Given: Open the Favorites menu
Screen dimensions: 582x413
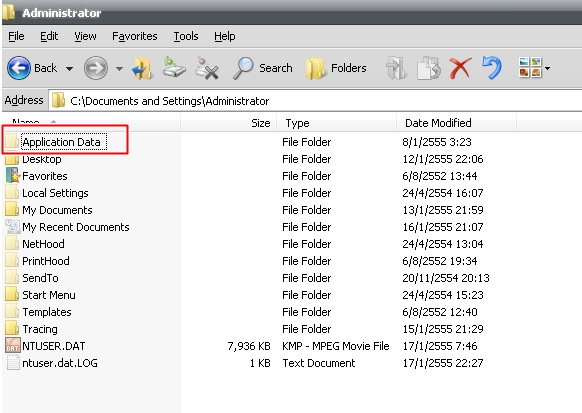Looking at the screenshot, I should point(134,36).
